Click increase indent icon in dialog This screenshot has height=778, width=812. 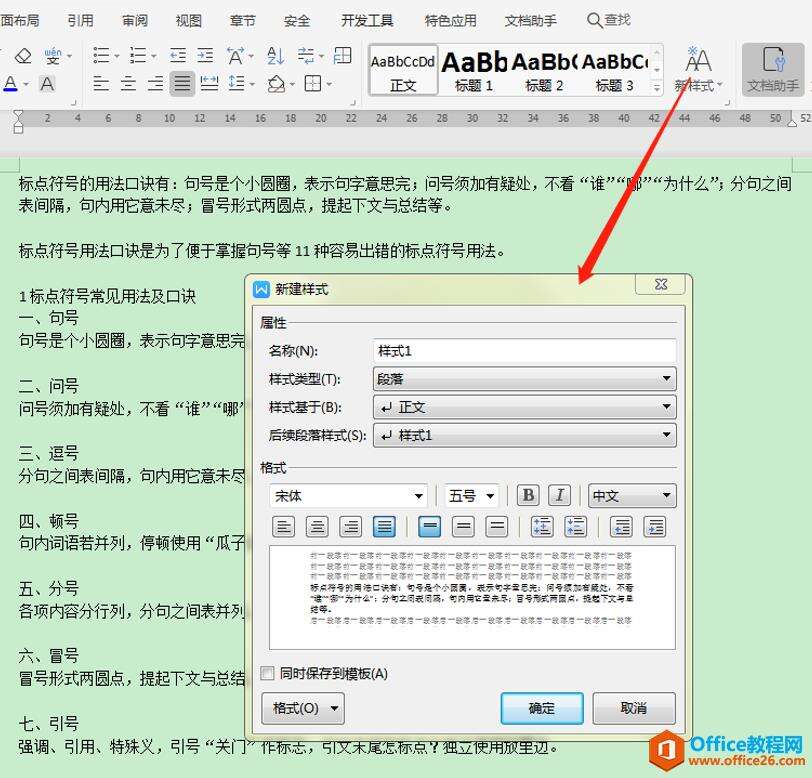pyautogui.click(x=655, y=526)
